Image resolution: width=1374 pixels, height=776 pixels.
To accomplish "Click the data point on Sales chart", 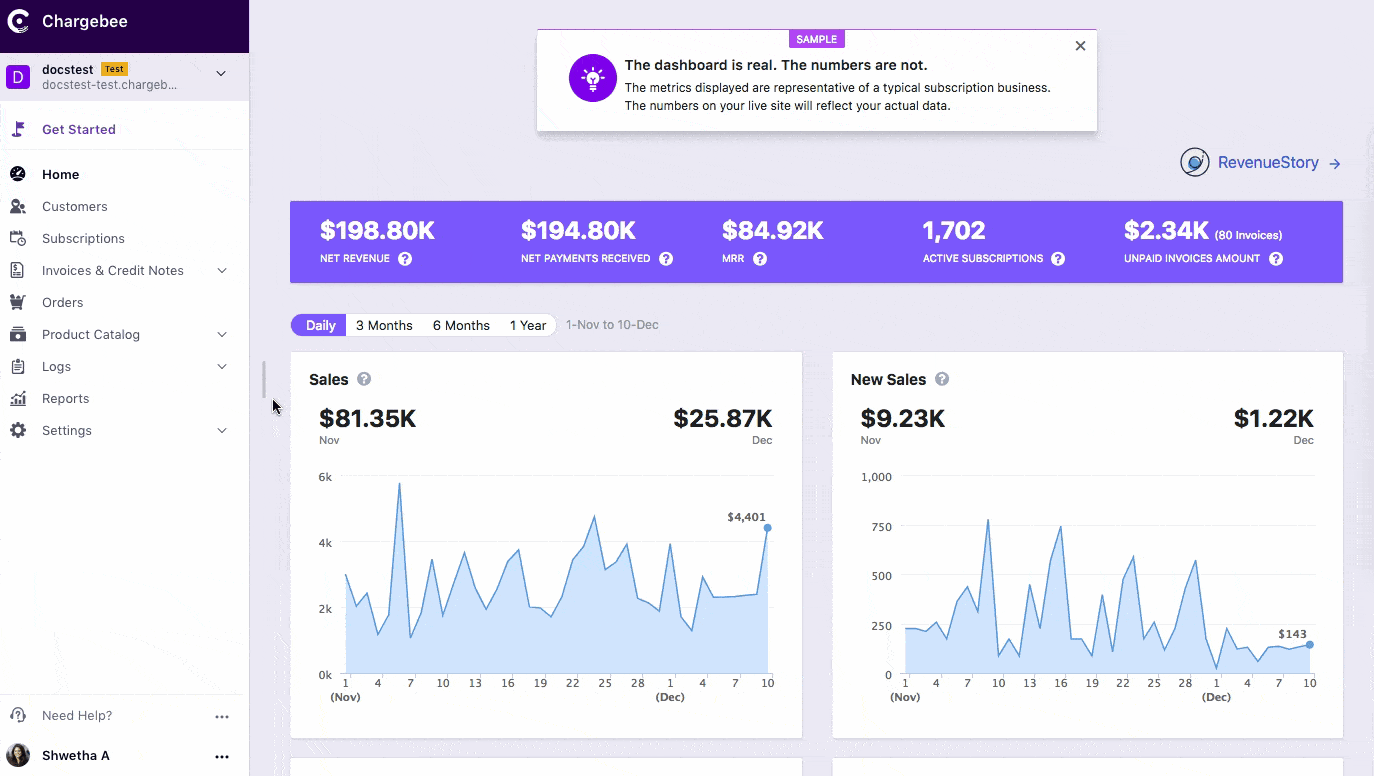I will click(x=767, y=528).
